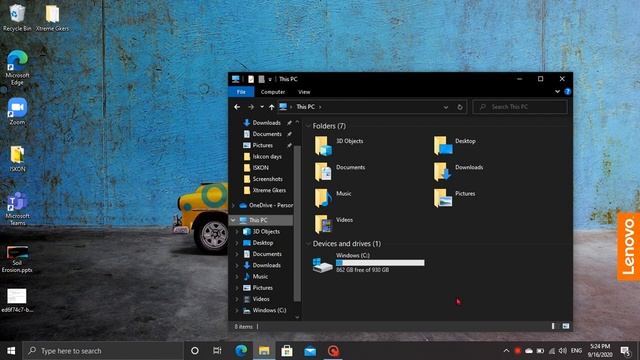Select Windows (C:) drive icon
Image resolution: width=640 pixels, height=360 pixels.
click(x=322, y=264)
